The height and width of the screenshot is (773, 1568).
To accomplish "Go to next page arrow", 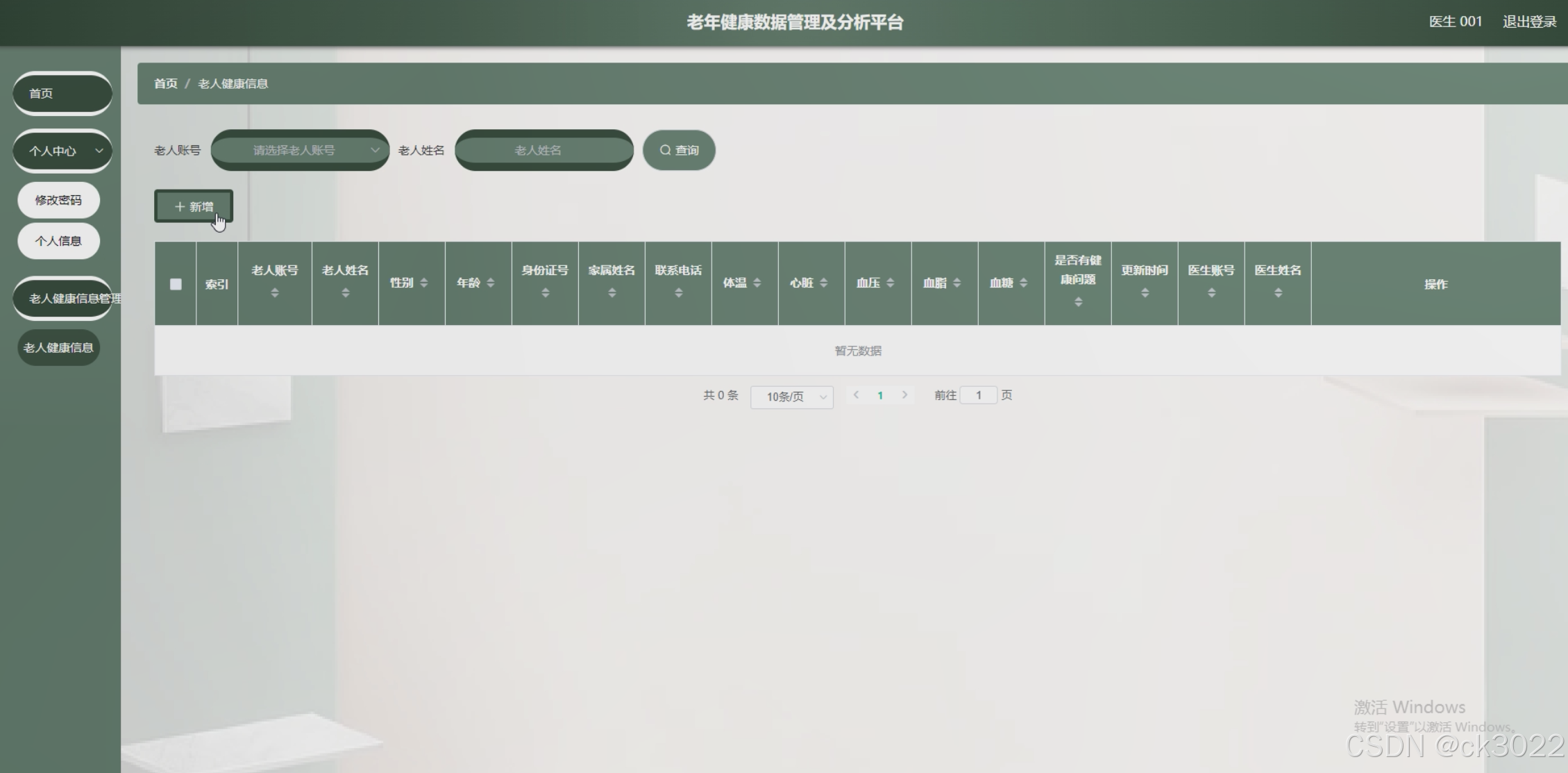I will [904, 395].
